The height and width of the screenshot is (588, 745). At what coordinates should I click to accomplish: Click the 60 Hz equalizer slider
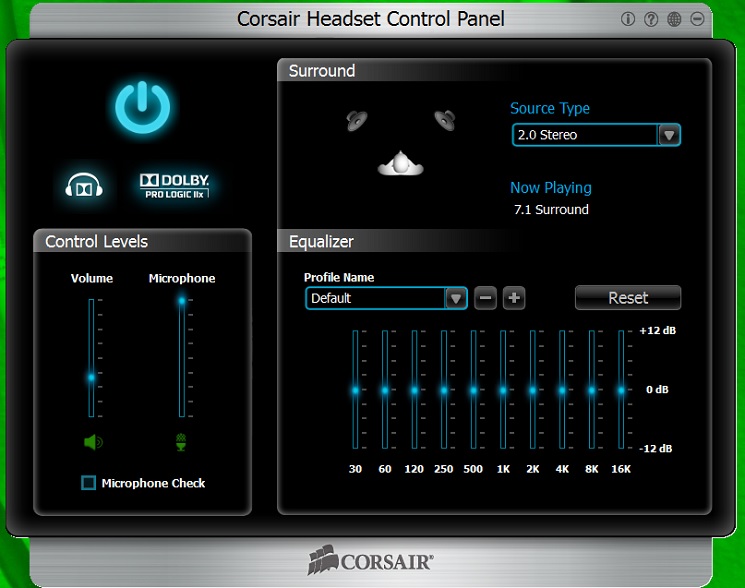(x=385, y=390)
